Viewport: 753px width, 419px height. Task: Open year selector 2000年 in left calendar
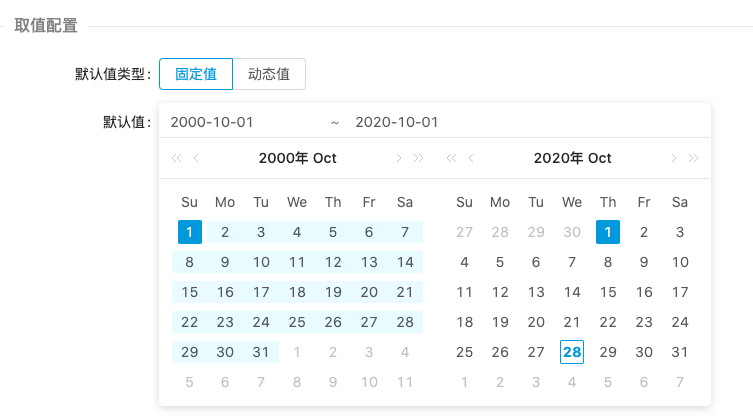pos(283,158)
